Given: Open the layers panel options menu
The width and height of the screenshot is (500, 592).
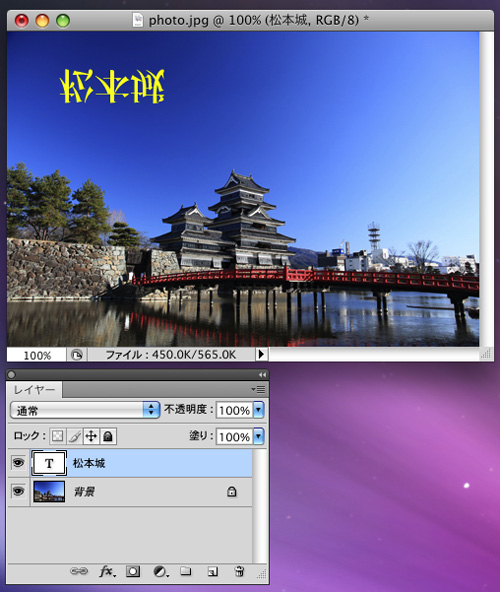Looking at the screenshot, I should pyautogui.click(x=258, y=389).
